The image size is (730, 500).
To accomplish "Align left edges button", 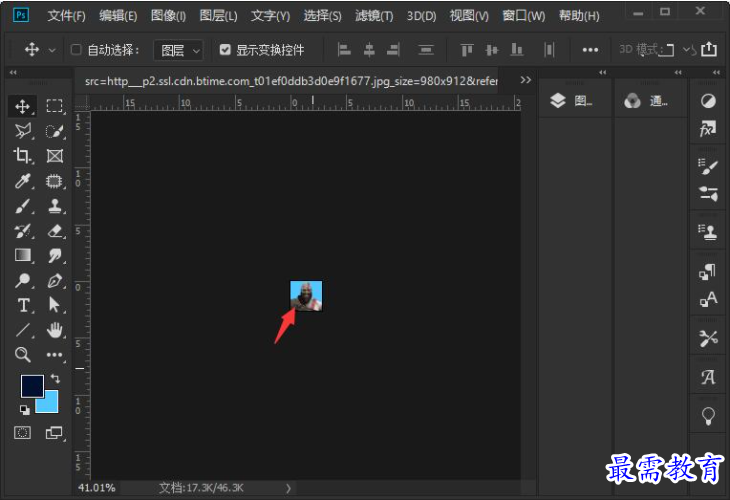I will pos(344,49).
